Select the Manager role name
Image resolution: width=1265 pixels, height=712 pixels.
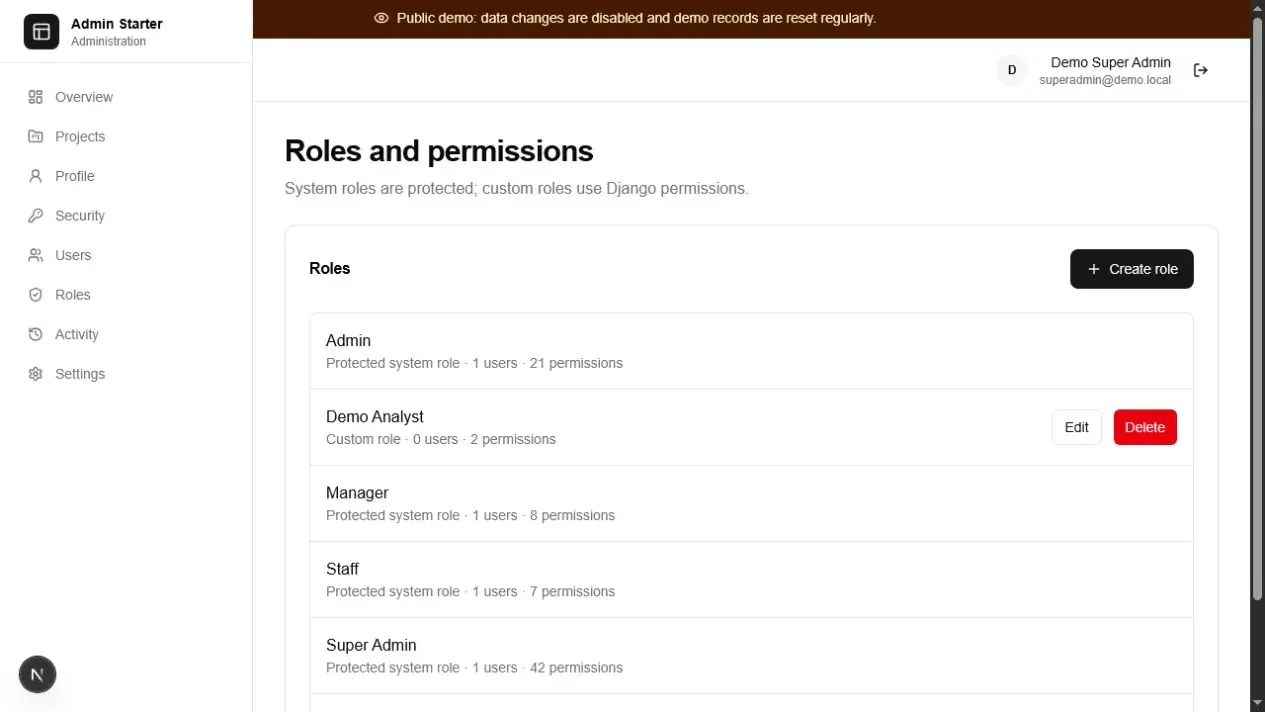click(x=357, y=492)
